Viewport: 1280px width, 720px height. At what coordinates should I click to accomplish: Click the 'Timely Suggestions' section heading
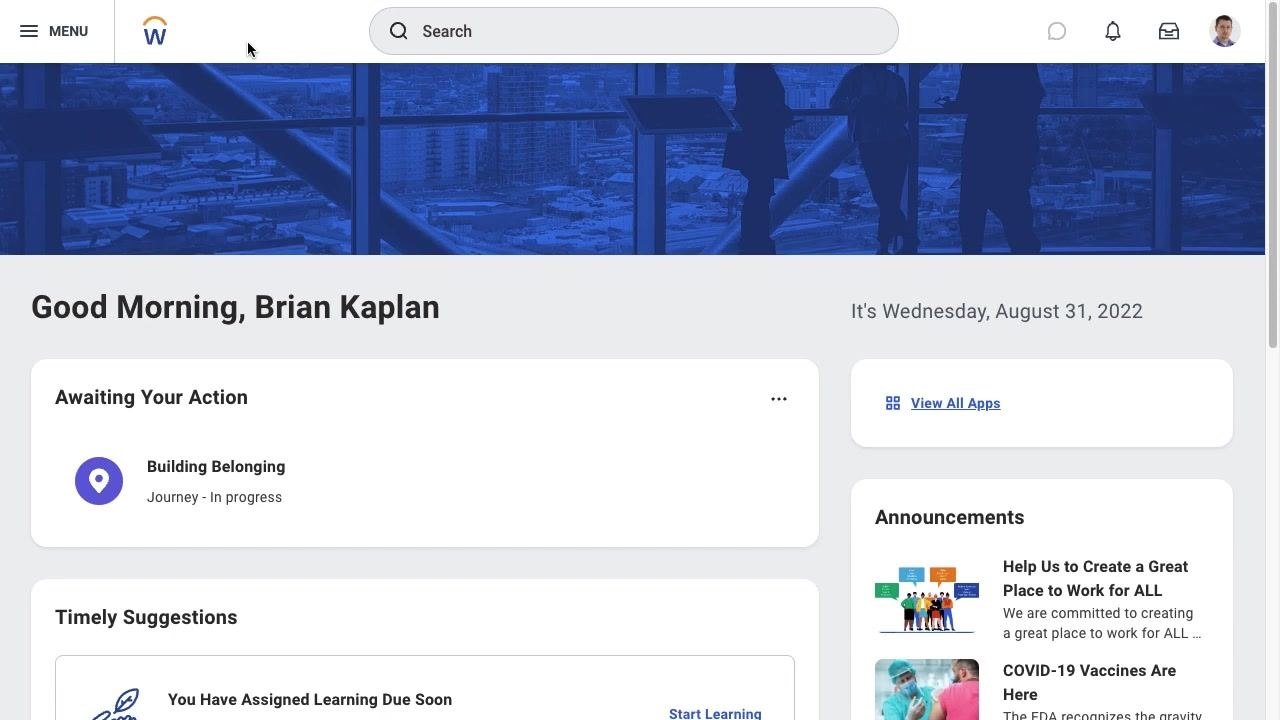(x=146, y=617)
